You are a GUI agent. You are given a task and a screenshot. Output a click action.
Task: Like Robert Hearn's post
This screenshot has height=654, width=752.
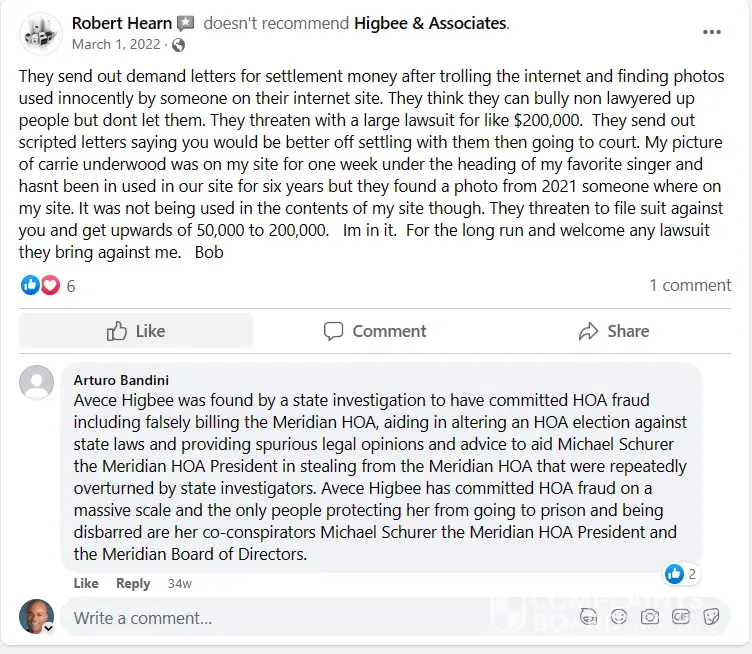136,331
